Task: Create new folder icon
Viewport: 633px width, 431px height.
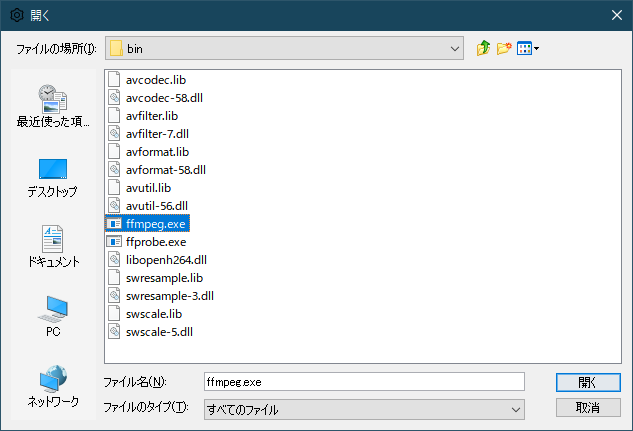Action: pyautogui.click(x=504, y=48)
